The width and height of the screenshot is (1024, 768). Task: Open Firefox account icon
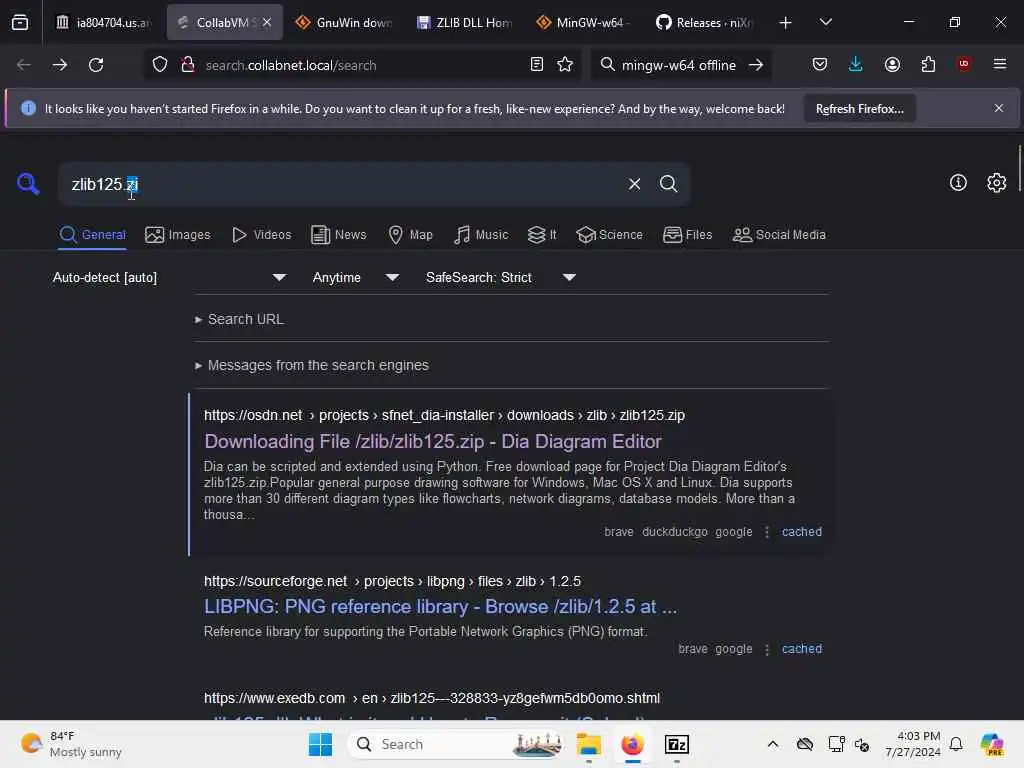click(x=892, y=65)
